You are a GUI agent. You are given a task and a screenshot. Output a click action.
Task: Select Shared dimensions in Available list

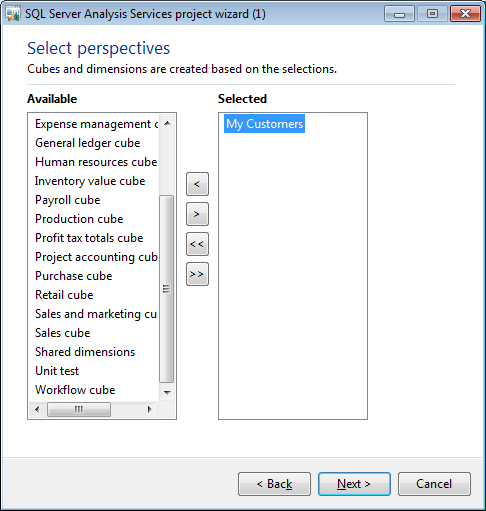(85, 352)
